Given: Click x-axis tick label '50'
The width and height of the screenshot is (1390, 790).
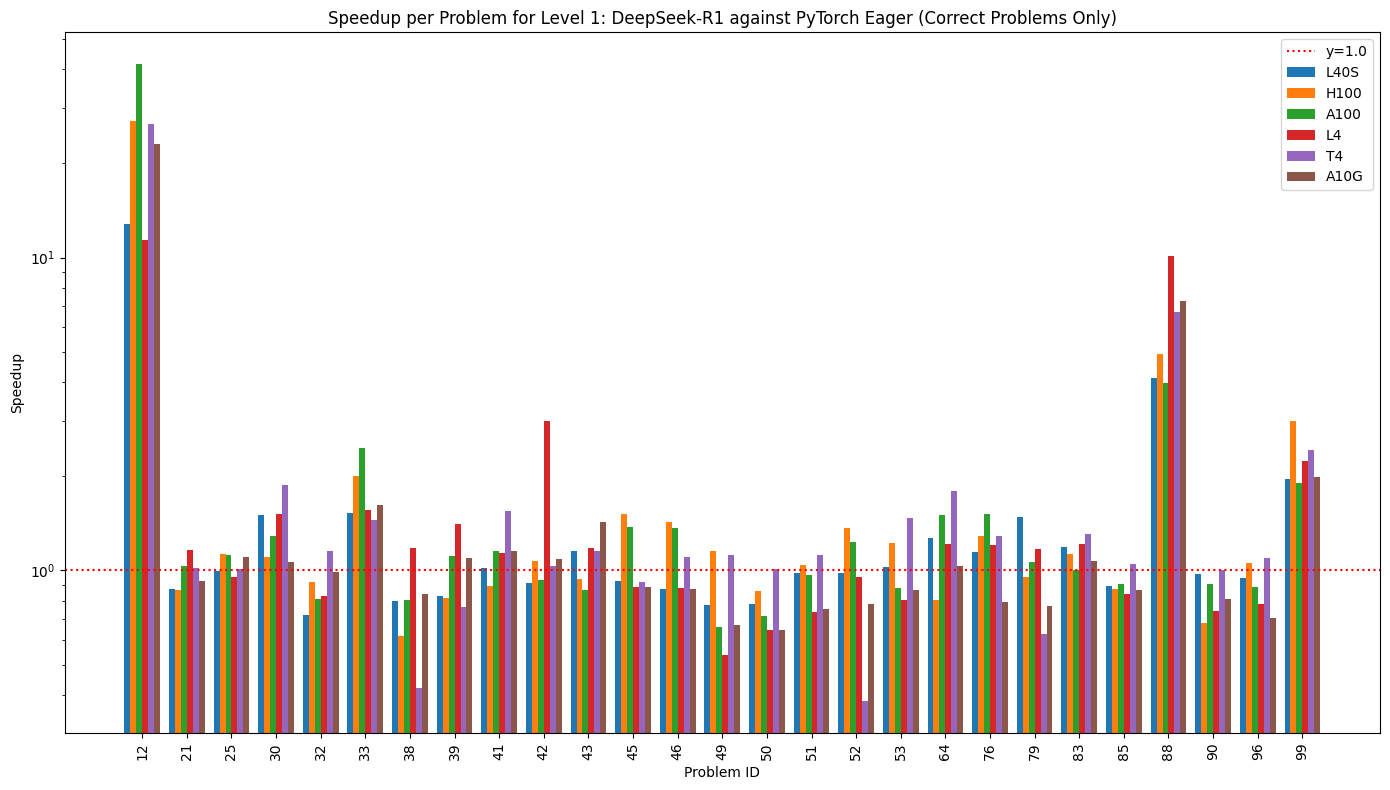Looking at the screenshot, I should click(x=767, y=751).
